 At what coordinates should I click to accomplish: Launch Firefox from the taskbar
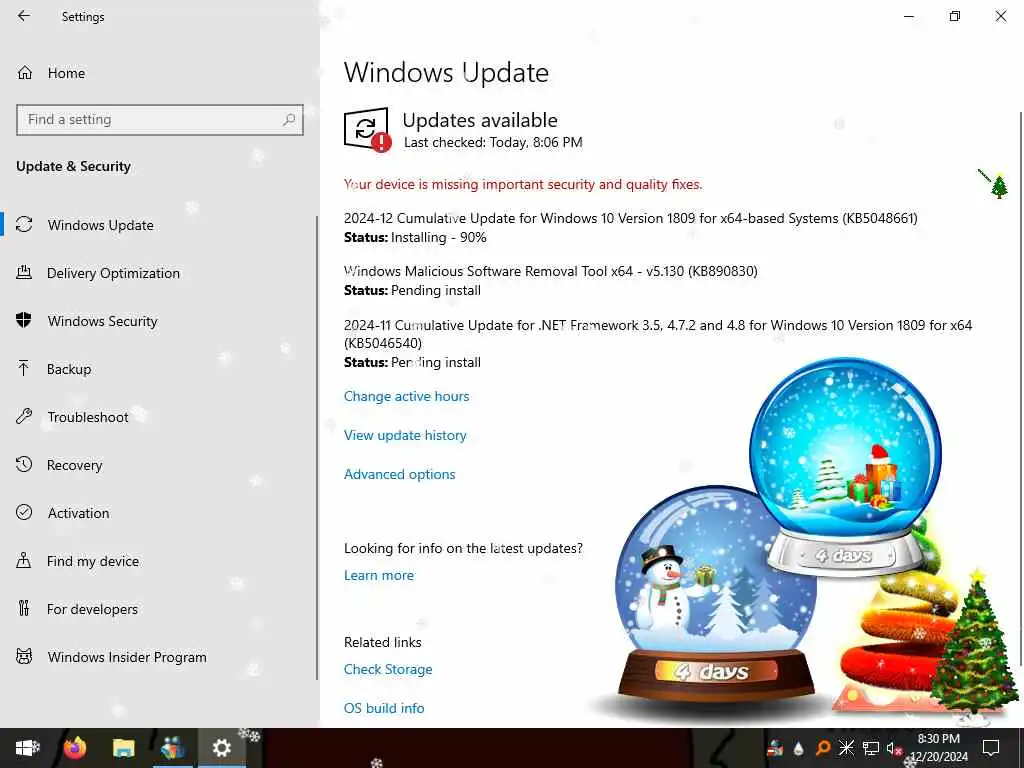(x=75, y=748)
